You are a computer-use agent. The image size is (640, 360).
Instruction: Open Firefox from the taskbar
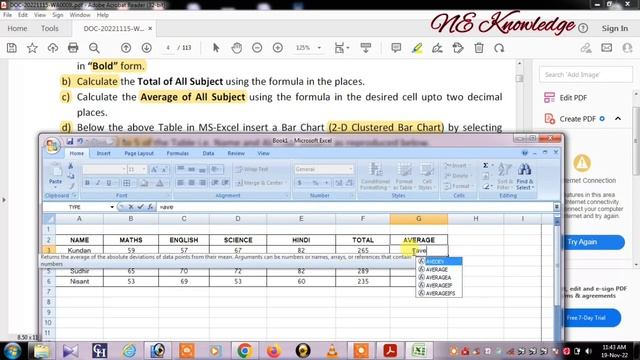[273, 351]
